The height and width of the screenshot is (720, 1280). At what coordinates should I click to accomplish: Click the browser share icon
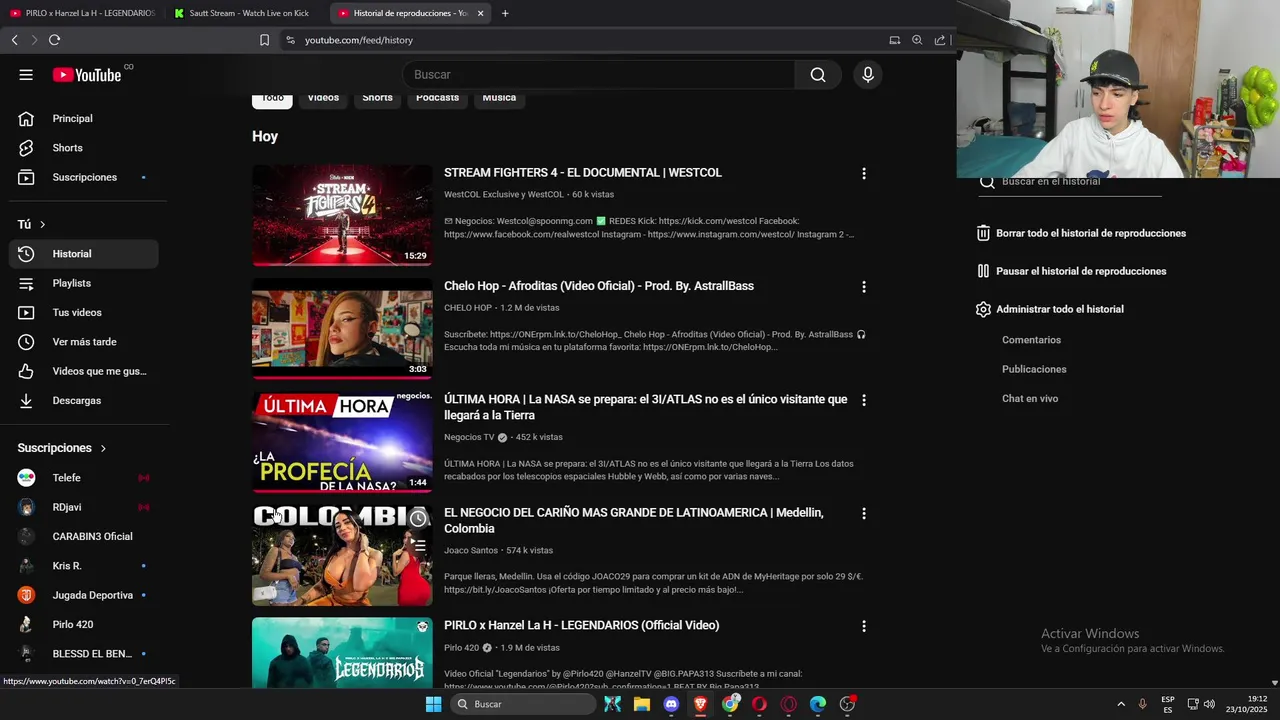click(940, 40)
